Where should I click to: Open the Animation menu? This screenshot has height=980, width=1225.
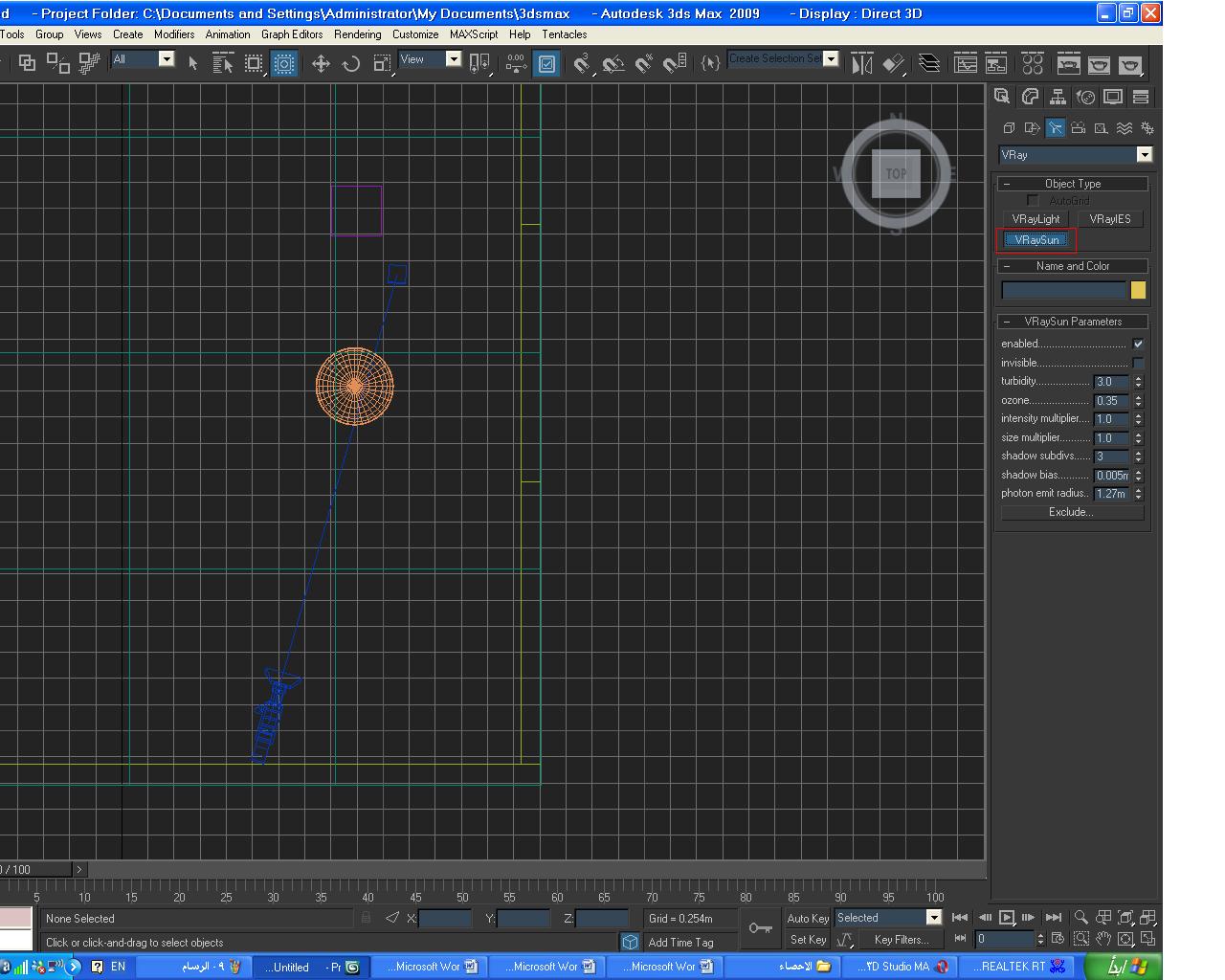[x=228, y=34]
